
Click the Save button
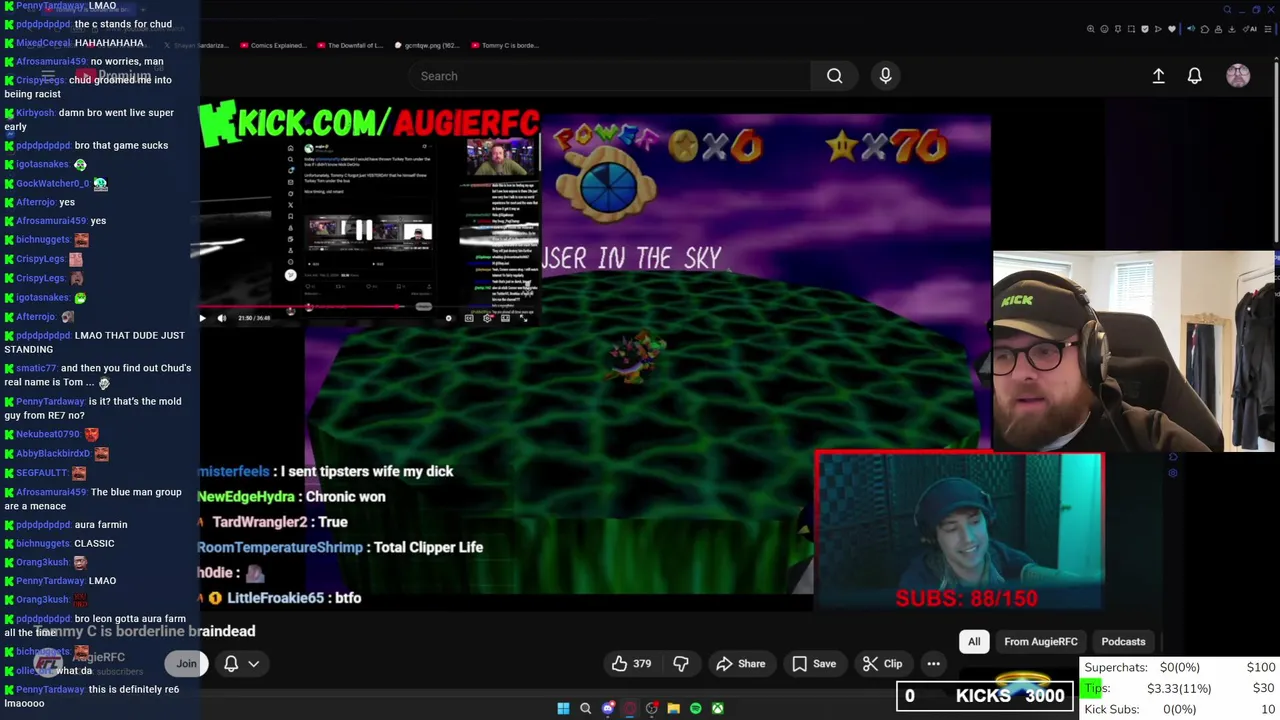(x=814, y=664)
